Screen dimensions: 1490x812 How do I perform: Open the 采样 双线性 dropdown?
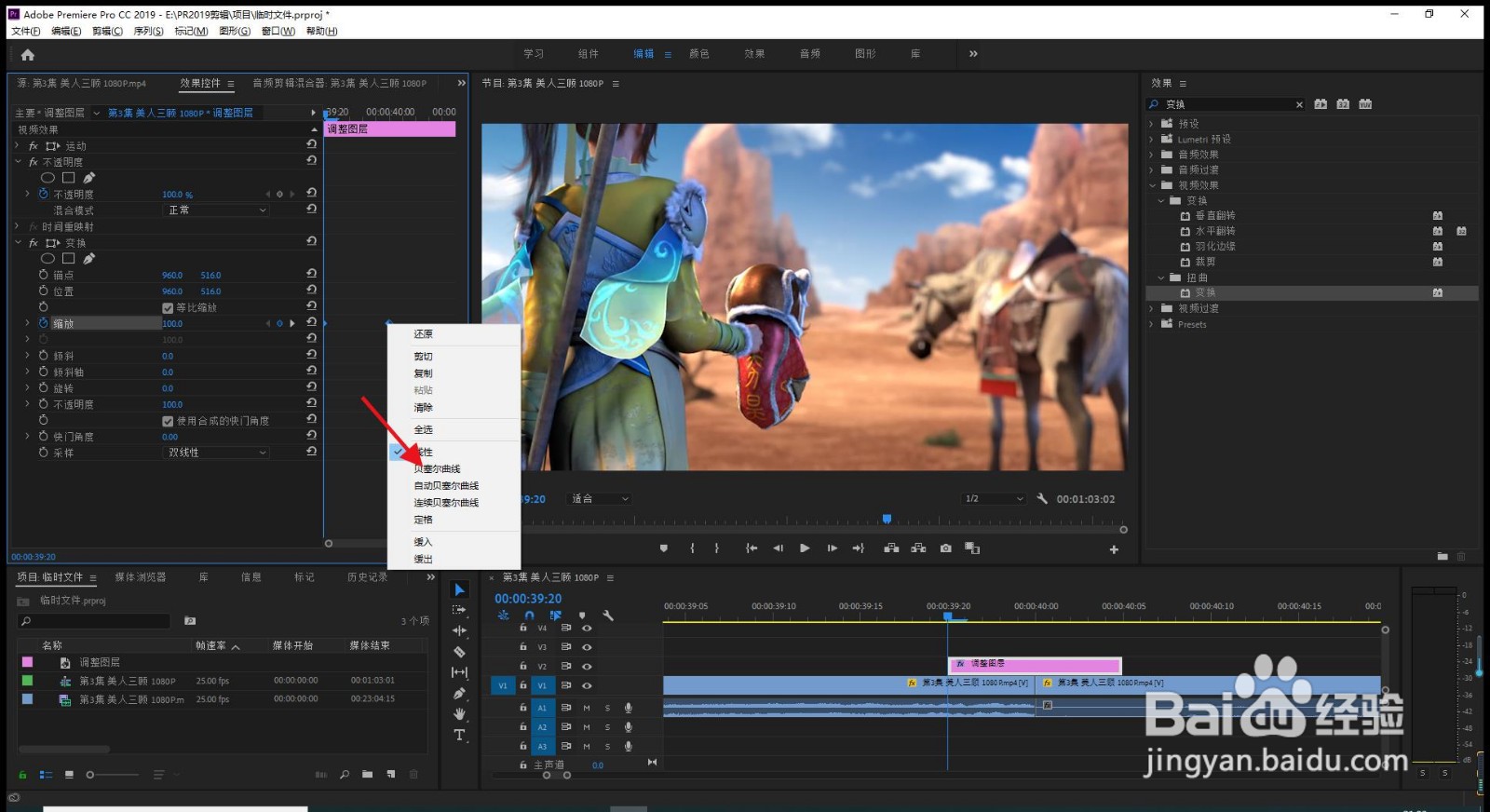pos(216,453)
